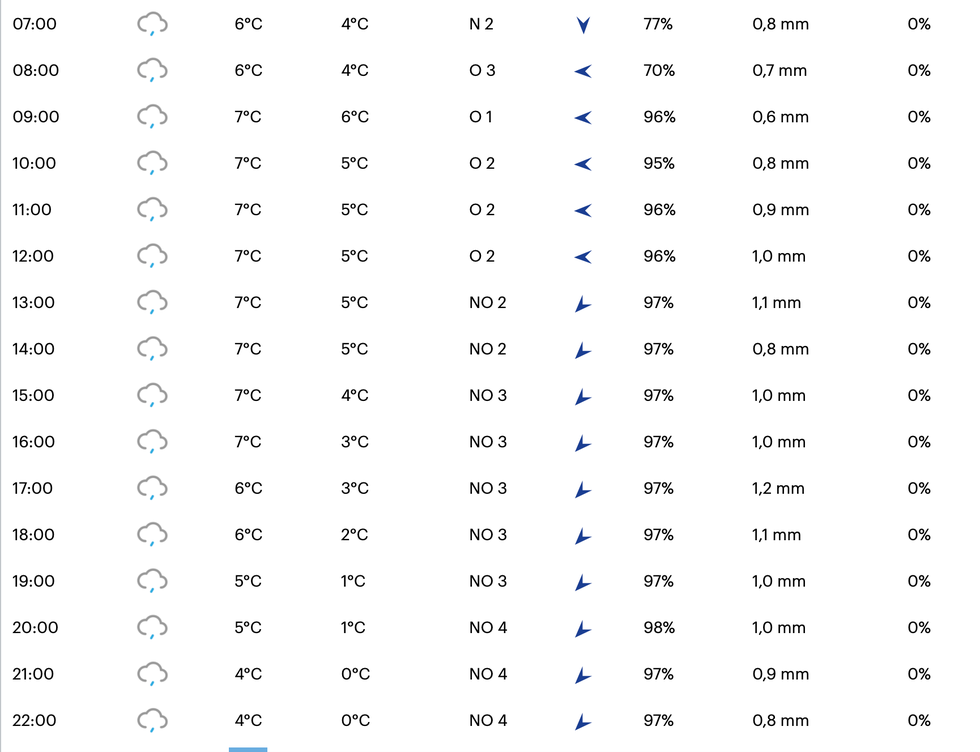
Task: Click the rain cloud icon at 07:00
Action: click(x=152, y=24)
